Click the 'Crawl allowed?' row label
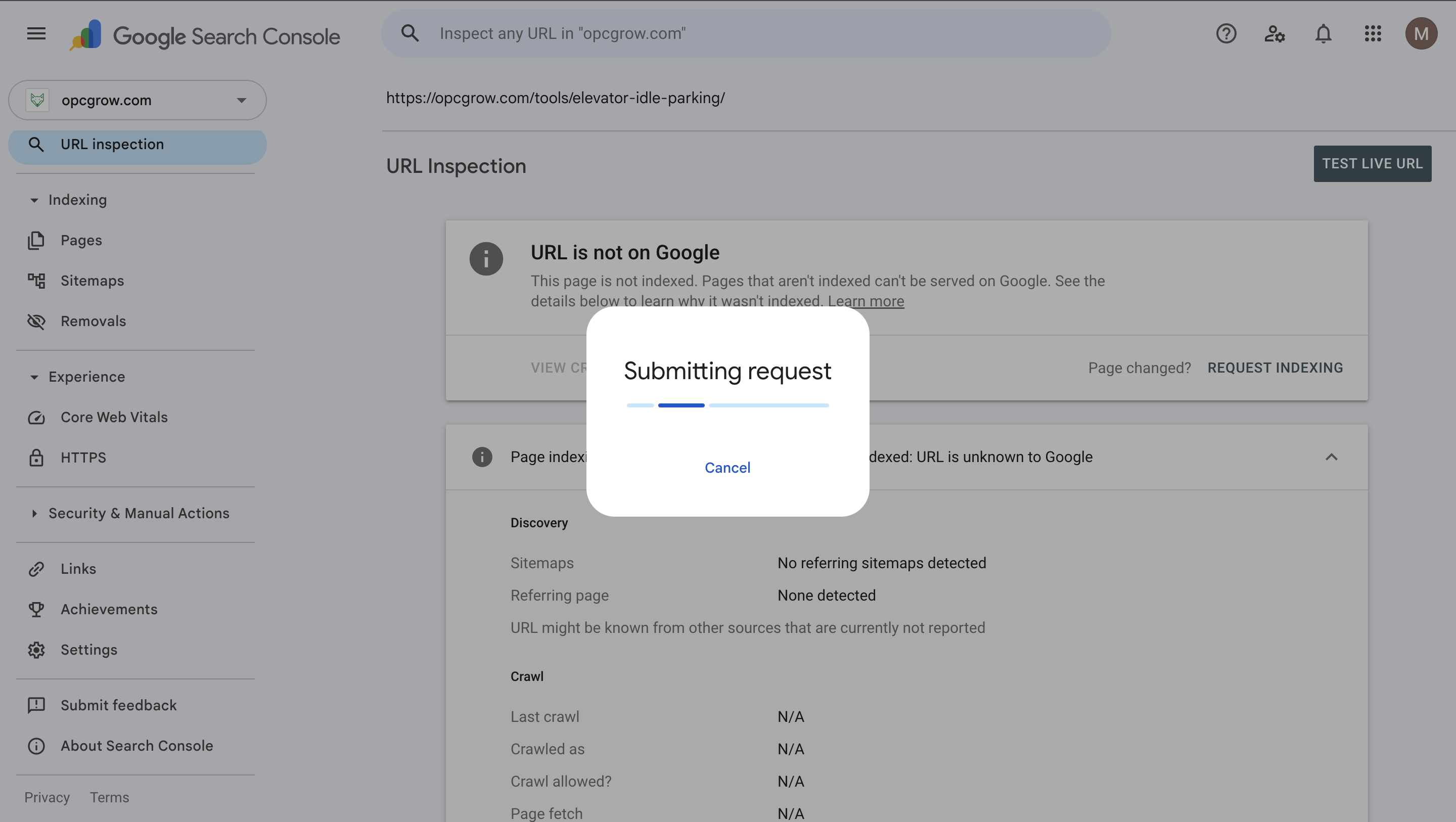Viewport: 1456px width, 822px height. (x=561, y=781)
